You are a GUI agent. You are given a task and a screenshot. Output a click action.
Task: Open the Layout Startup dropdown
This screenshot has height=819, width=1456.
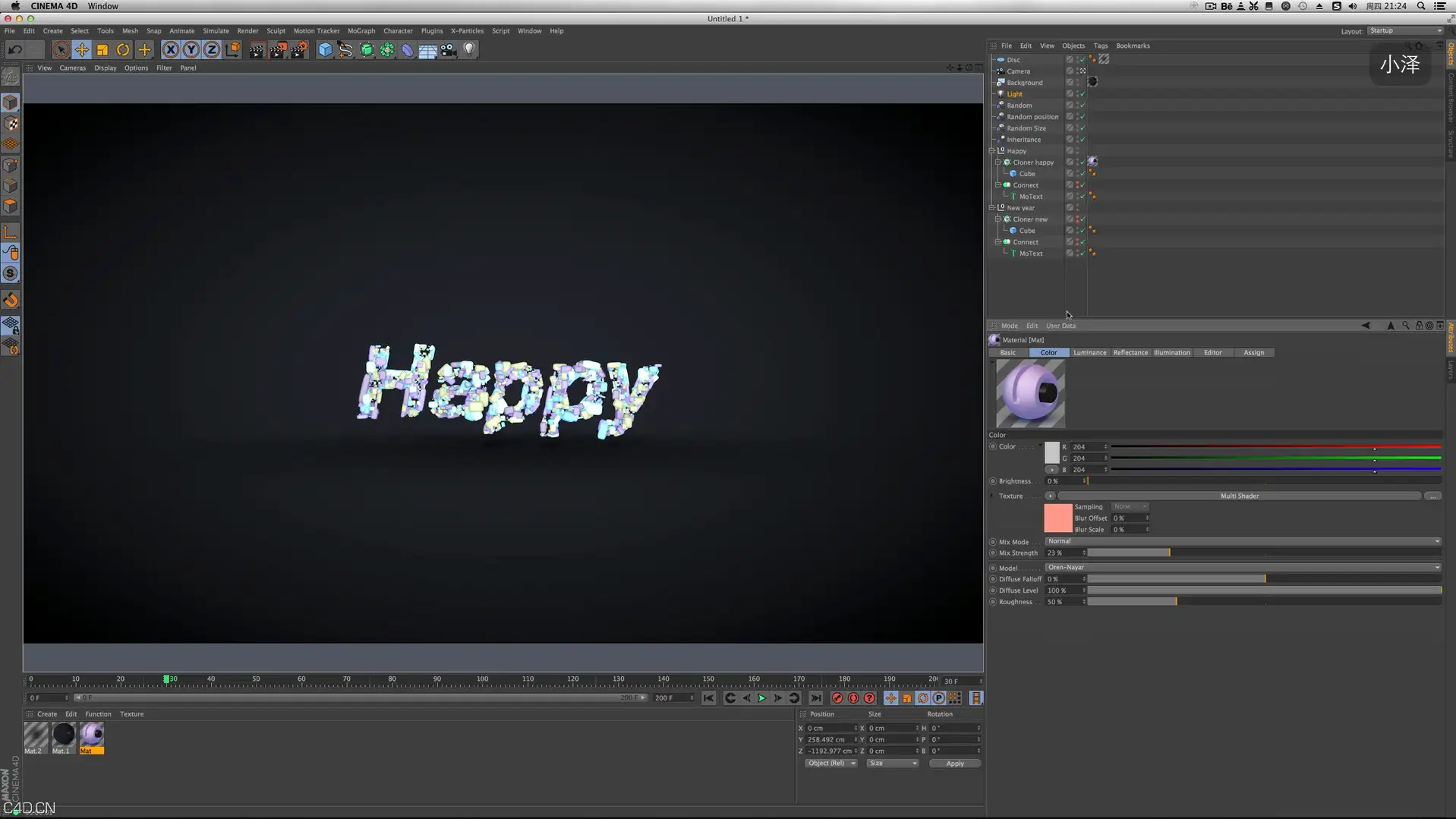[x=1405, y=31]
